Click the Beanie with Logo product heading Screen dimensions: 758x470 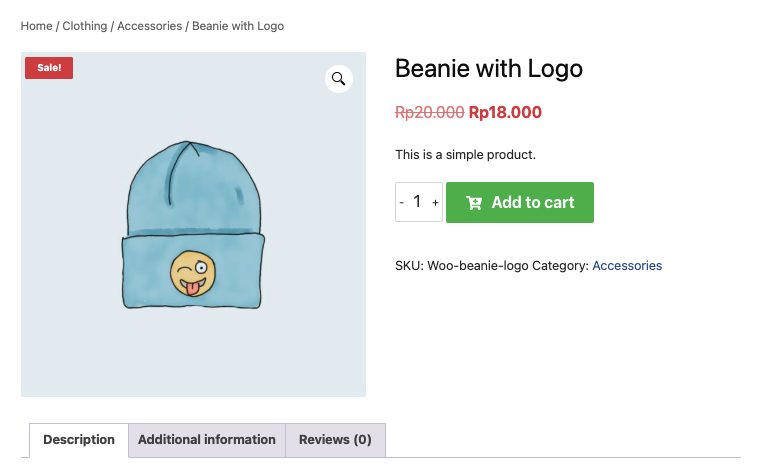pyautogui.click(x=489, y=69)
